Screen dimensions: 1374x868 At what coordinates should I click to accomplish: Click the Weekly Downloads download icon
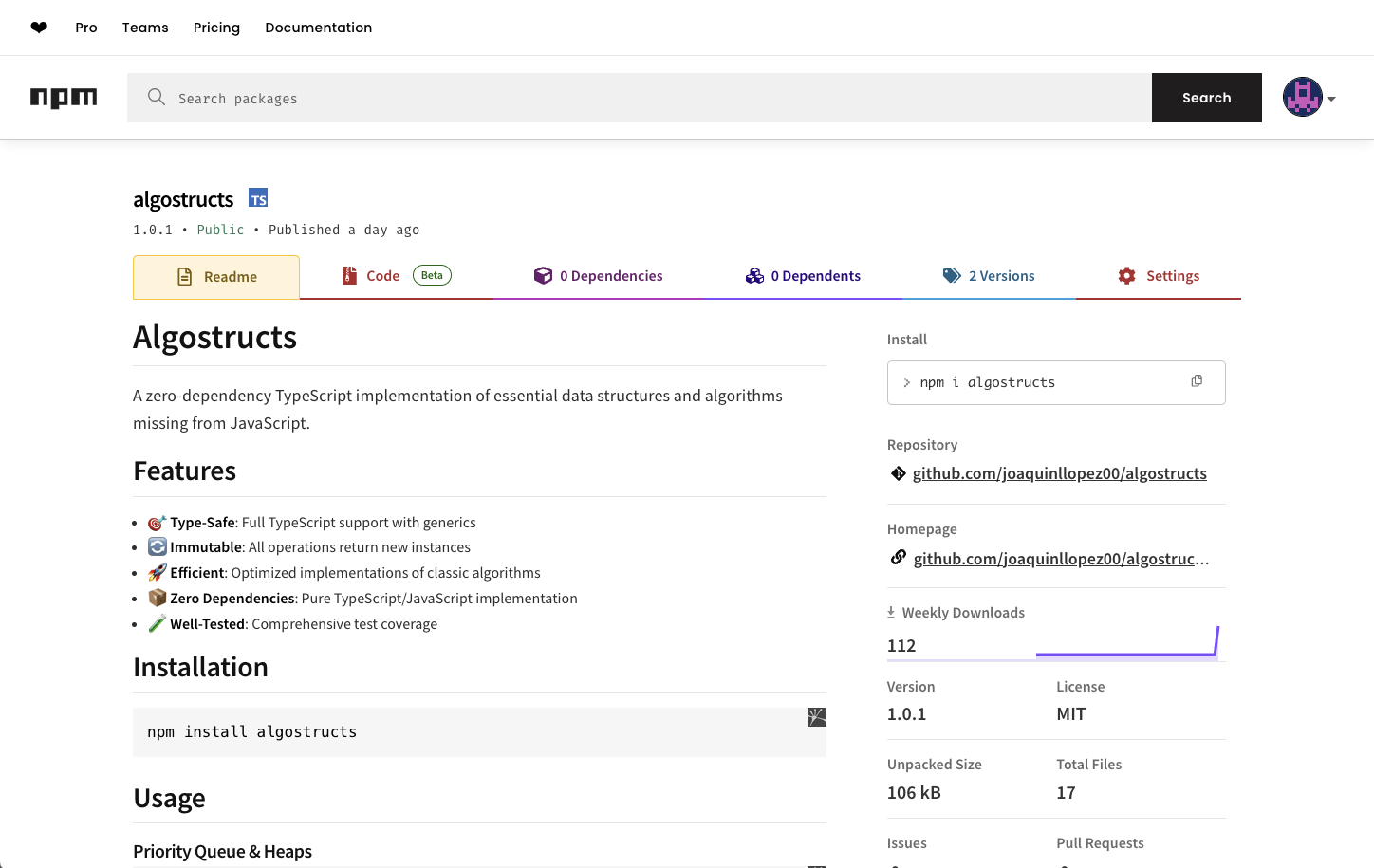click(891, 612)
